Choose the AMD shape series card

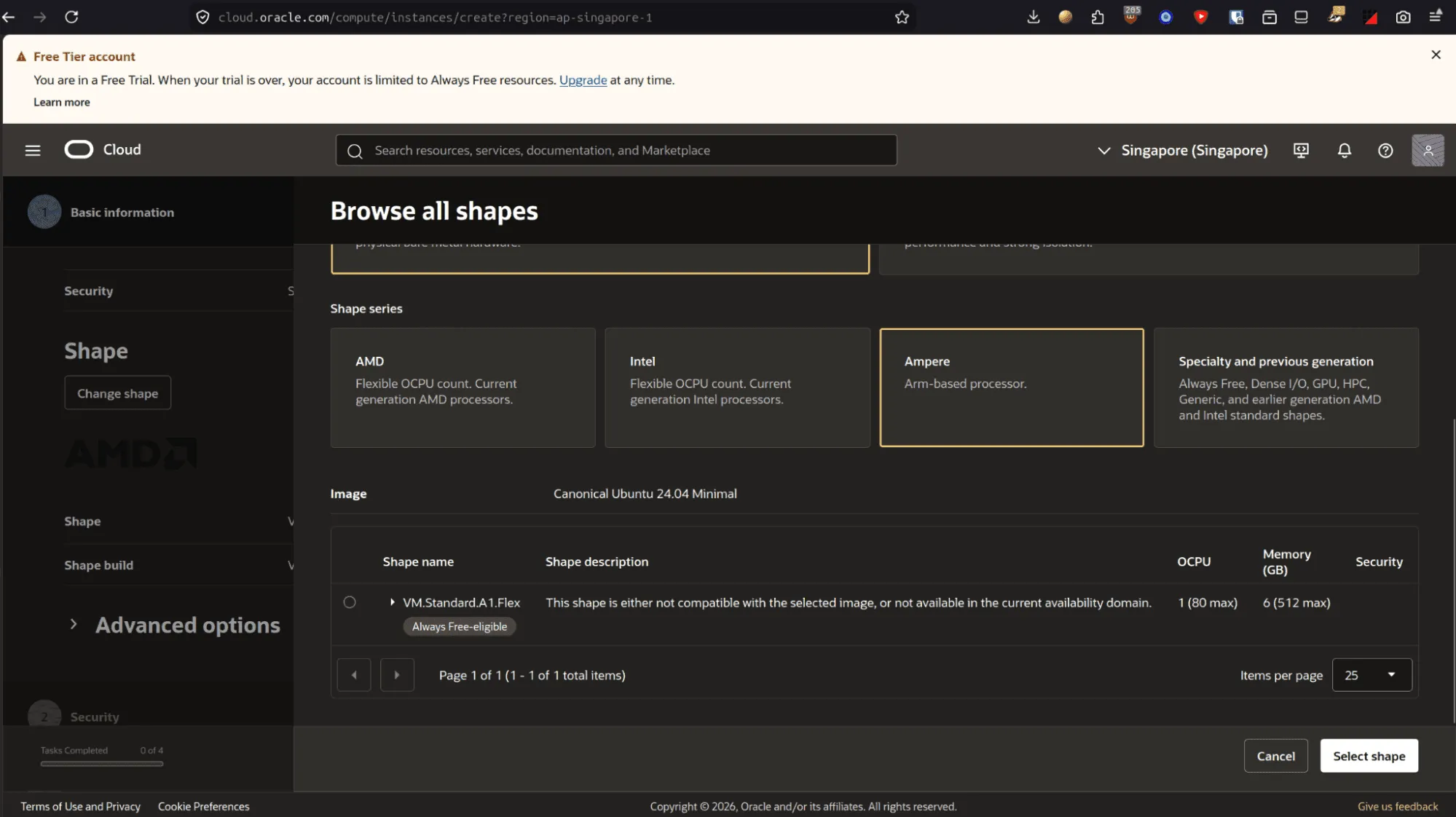(x=463, y=387)
